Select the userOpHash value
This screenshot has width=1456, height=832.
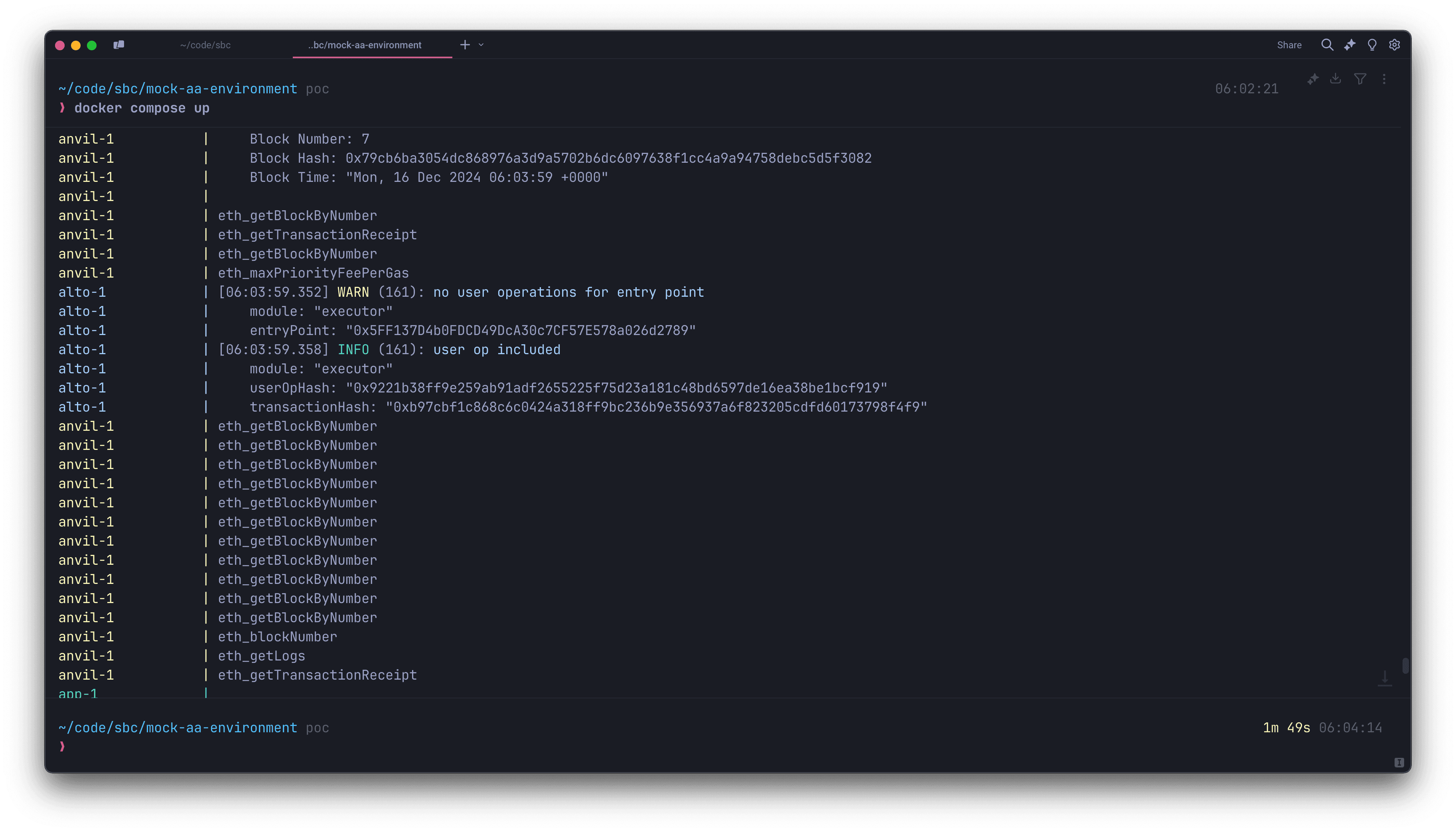[x=617, y=388]
